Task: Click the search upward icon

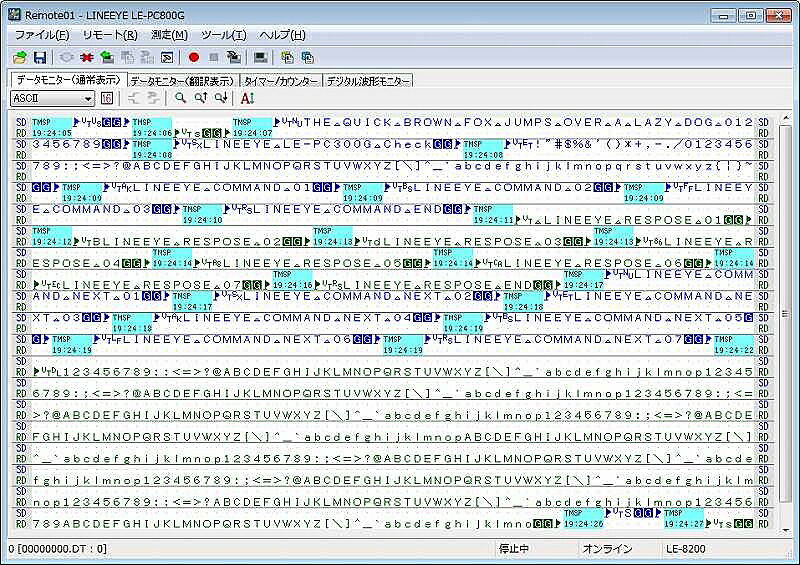Action: click(201, 98)
